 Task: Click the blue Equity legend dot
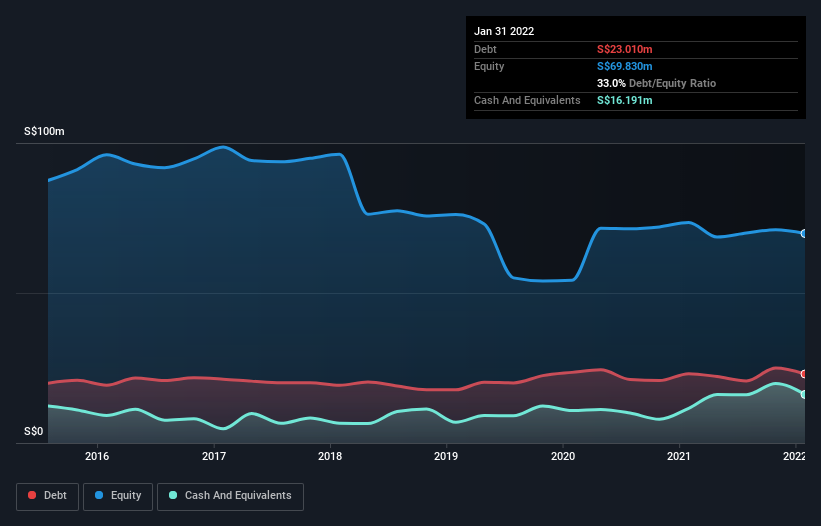tap(99, 495)
